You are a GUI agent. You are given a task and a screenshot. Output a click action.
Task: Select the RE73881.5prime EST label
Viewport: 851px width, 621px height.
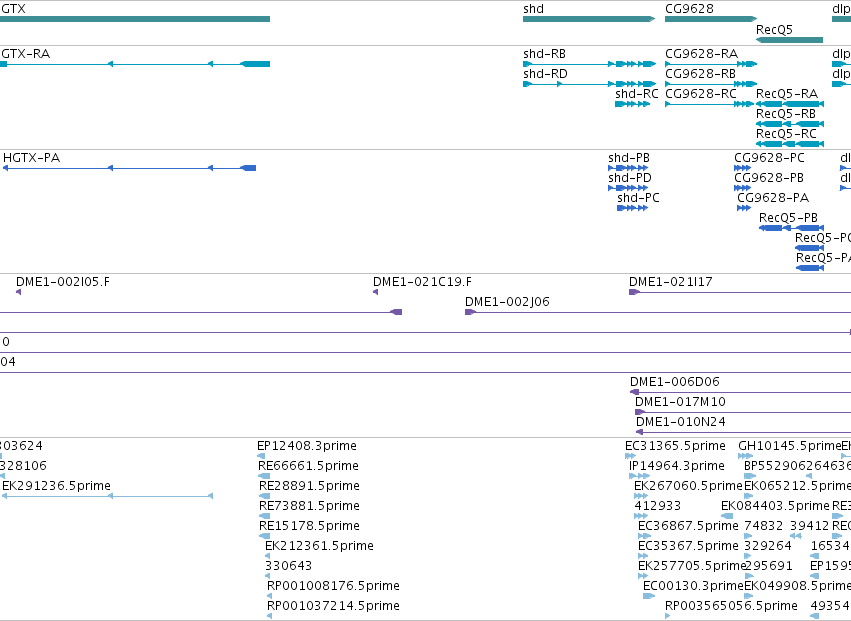pyautogui.click(x=309, y=506)
